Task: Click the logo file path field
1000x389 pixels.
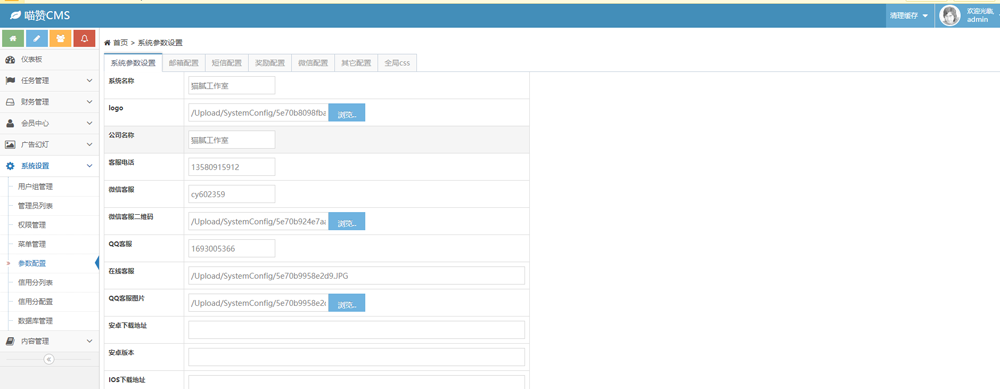Action: point(258,113)
